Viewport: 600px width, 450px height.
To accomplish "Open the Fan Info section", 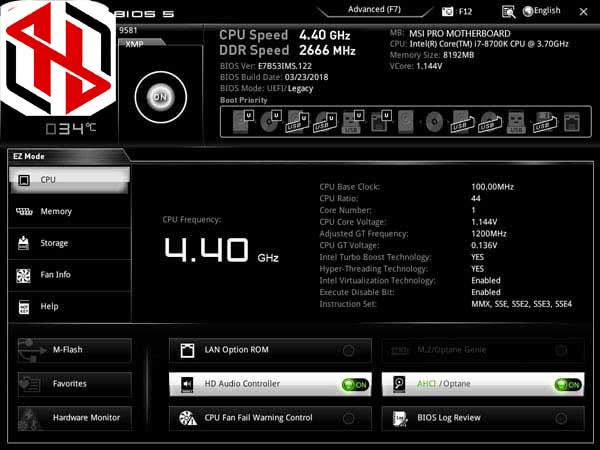I will tap(69, 275).
